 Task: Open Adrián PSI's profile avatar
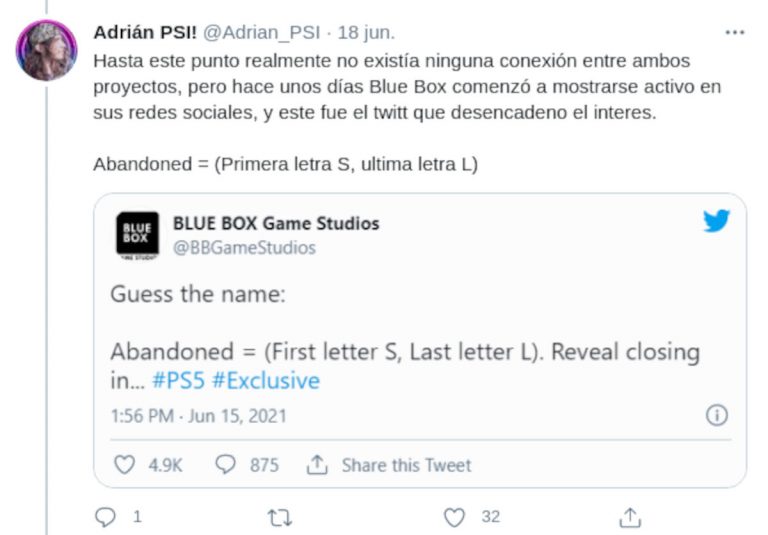tap(46, 50)
